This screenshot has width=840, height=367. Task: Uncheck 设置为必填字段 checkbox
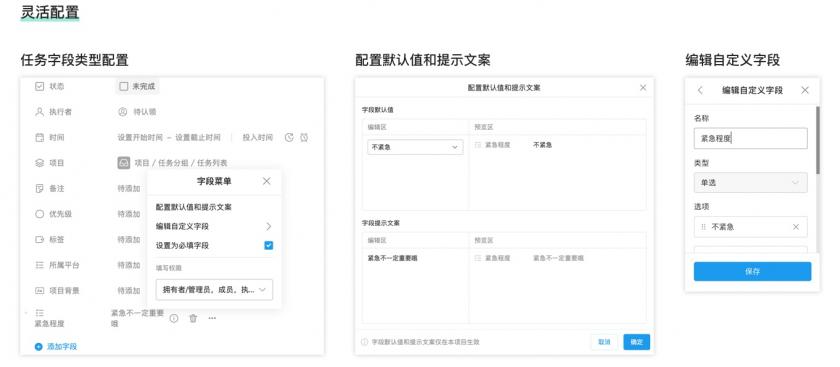pyautogui.click(x=268, y=245)
